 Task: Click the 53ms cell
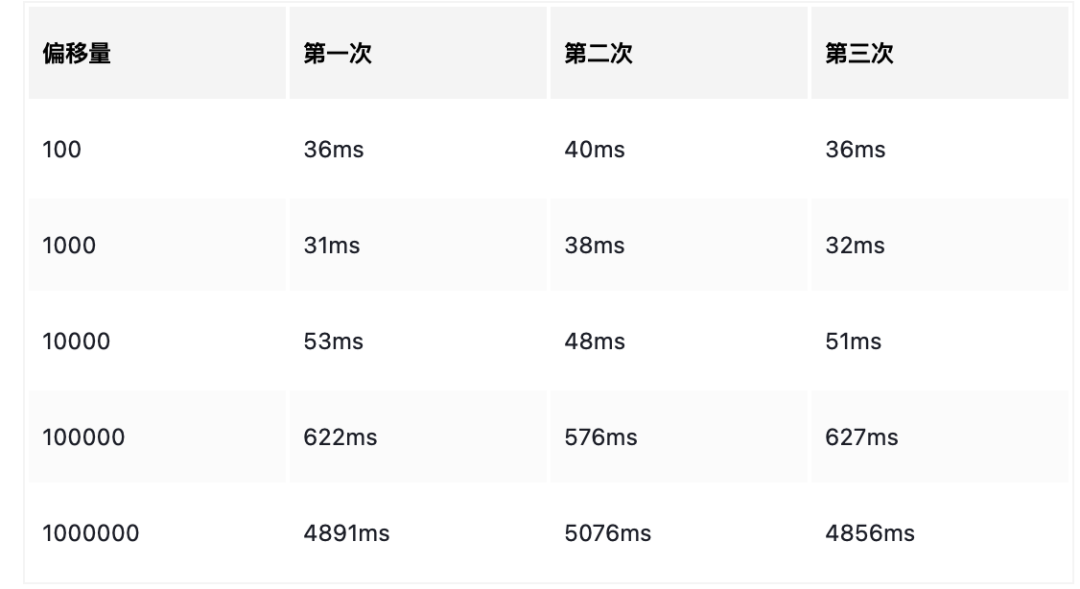click(418, 341)
